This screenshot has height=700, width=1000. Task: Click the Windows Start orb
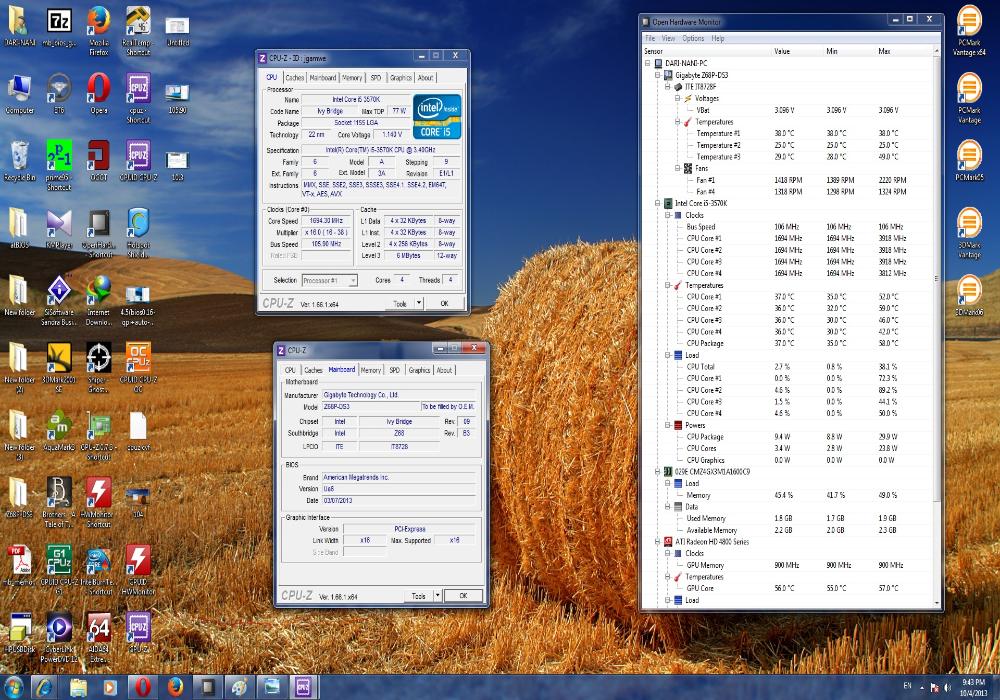point(13,687)
